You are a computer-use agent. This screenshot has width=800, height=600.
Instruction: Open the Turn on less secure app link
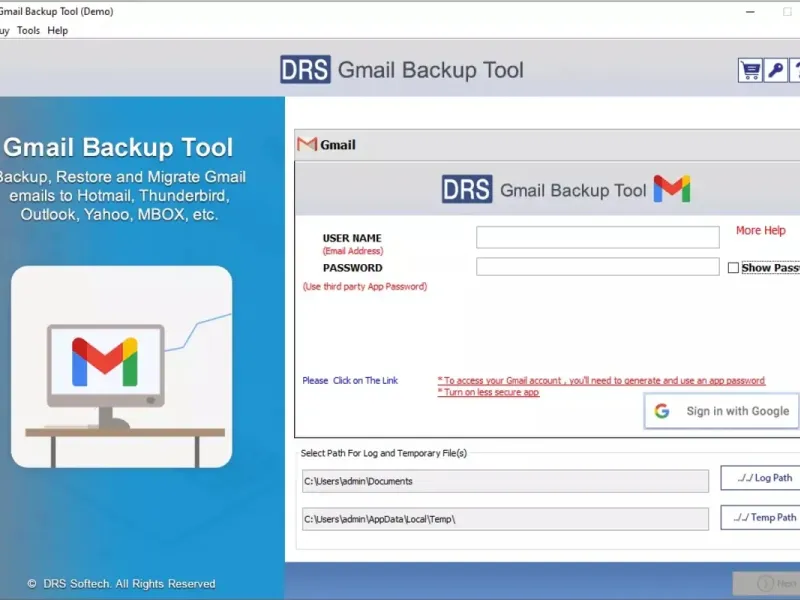(x=488, y=392)
